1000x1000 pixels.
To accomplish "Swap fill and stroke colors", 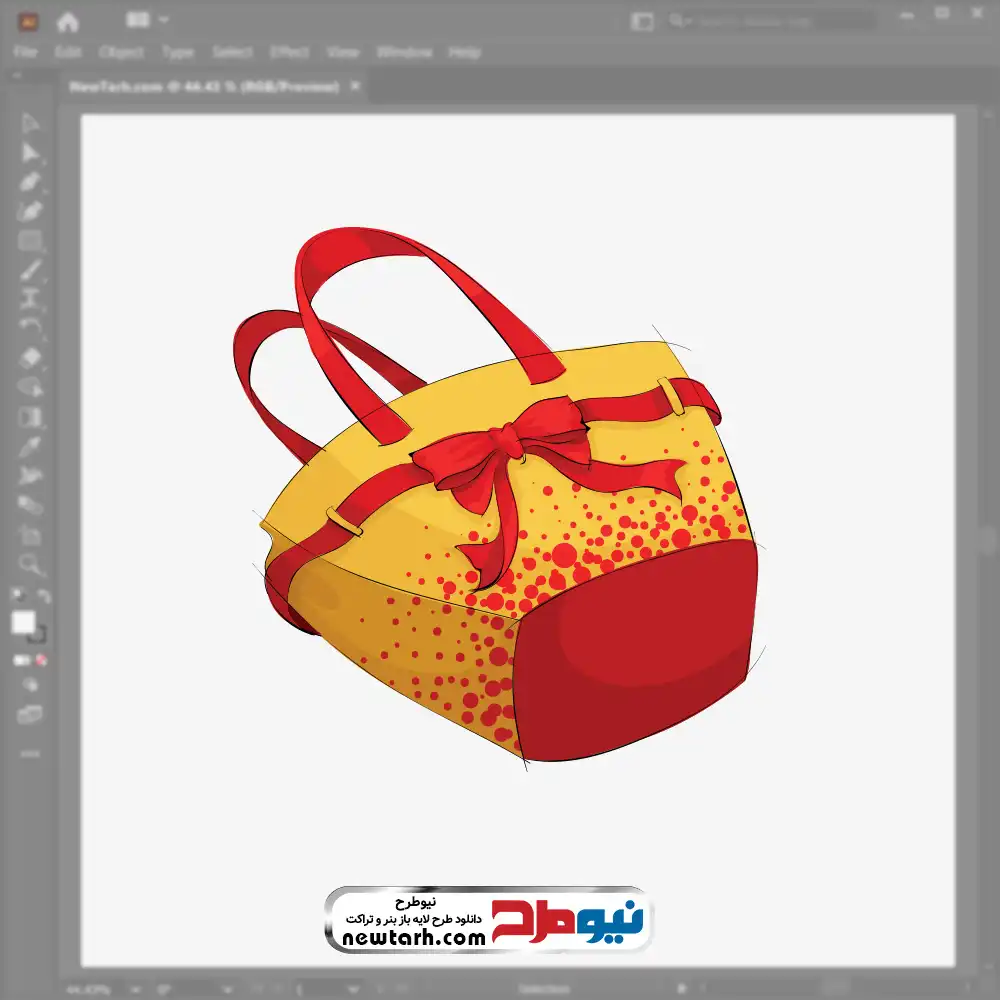I will click(x=43, y=597).
